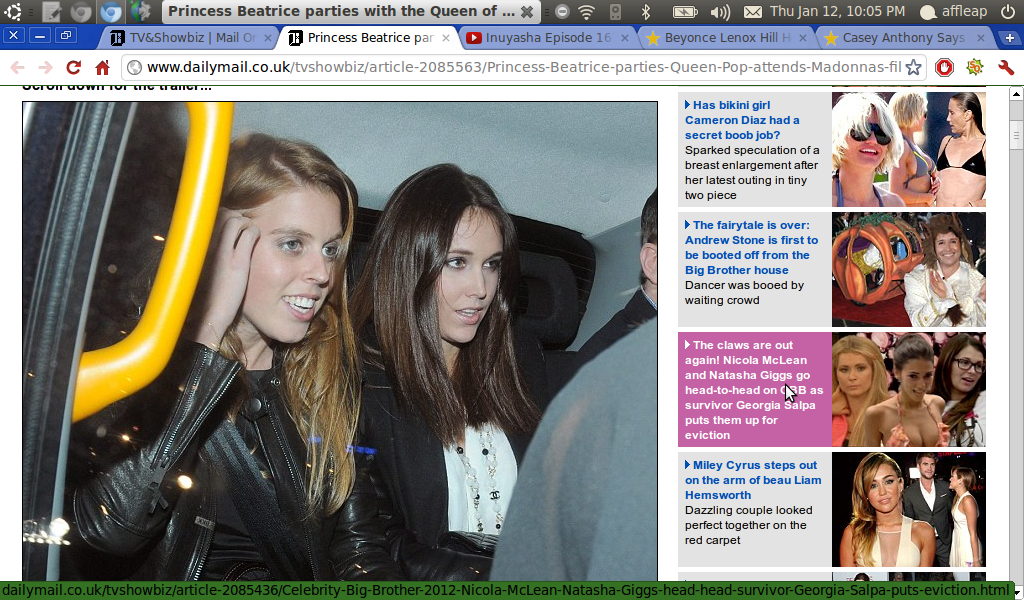Click the Andrew Stone pumpkin carriage thumbnail

point(908,269)
